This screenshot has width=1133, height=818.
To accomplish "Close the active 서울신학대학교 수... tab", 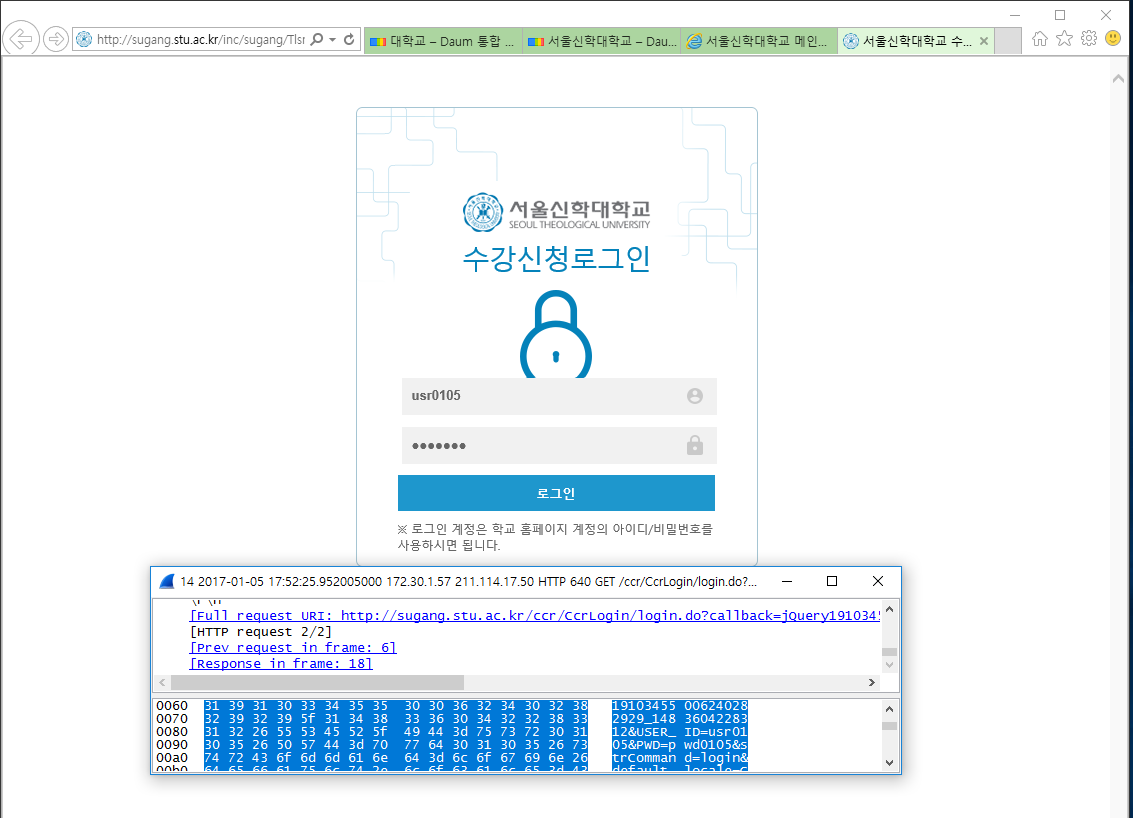I will 983,41.
